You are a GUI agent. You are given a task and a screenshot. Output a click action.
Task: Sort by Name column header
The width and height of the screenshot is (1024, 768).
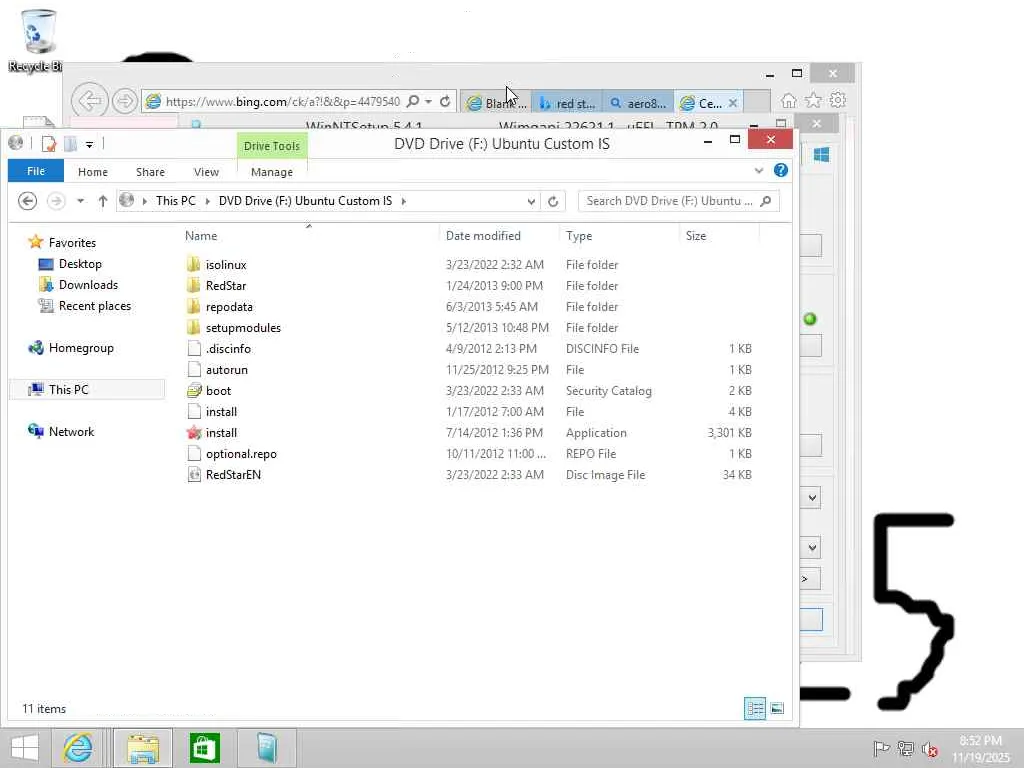201,236
